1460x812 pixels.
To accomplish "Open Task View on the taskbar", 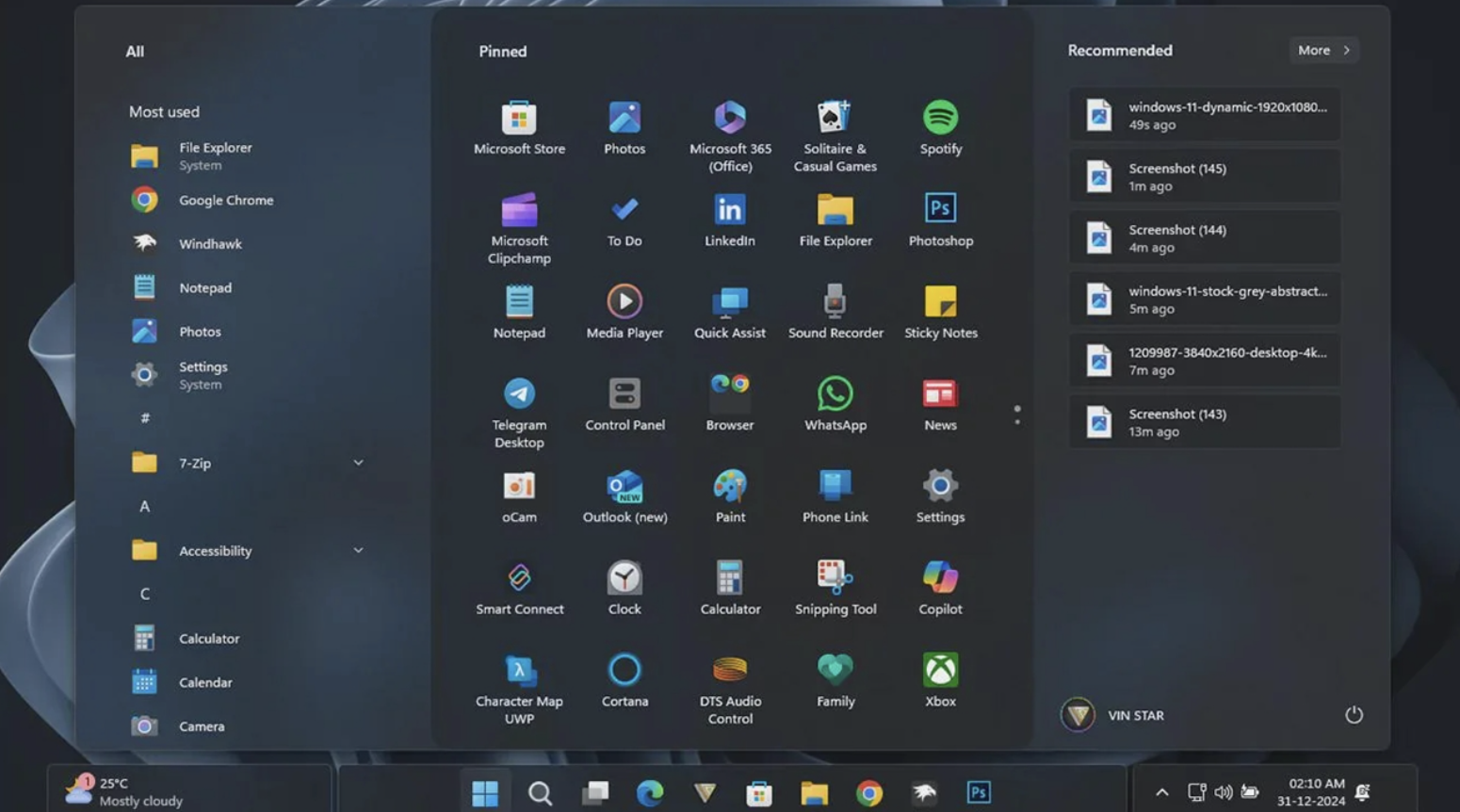I will [x=594, y=793].
